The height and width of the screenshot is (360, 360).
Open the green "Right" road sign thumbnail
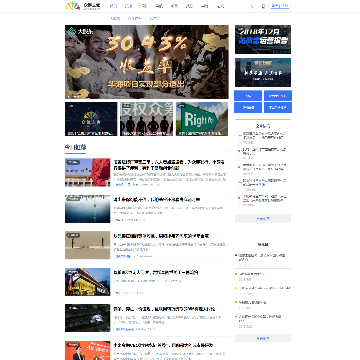(x=202, y=119)
